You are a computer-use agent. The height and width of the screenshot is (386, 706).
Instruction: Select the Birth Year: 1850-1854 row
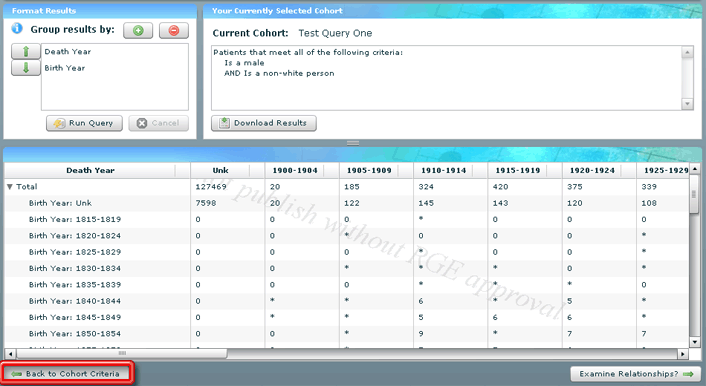click(x=347, y=334)
